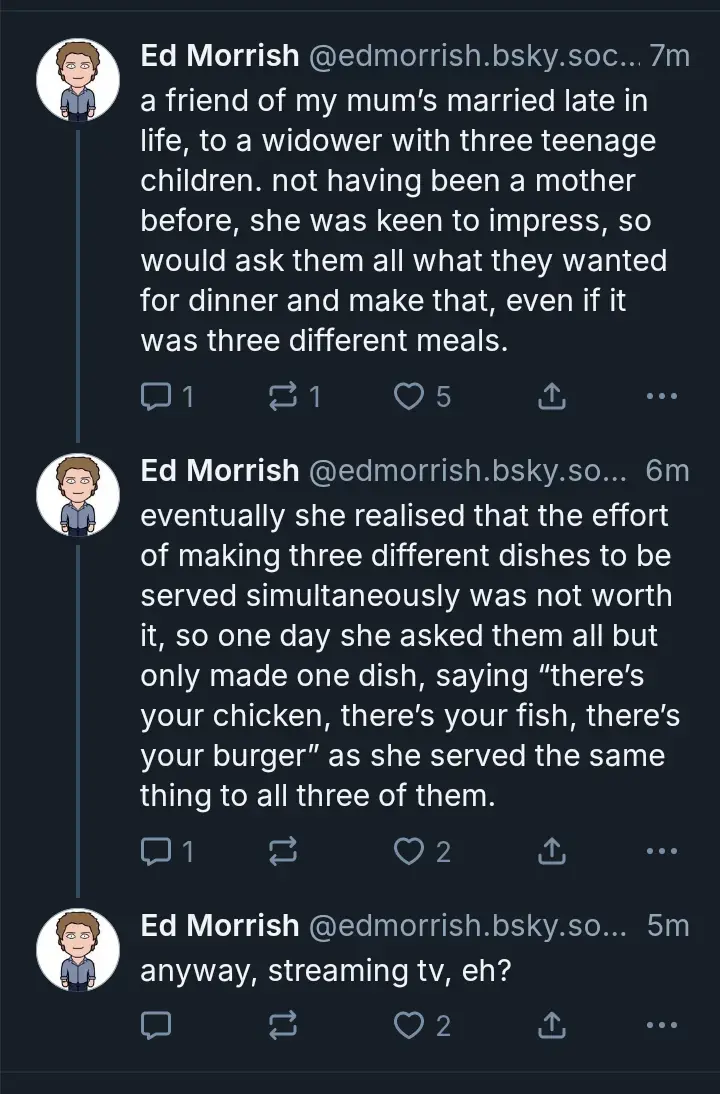The image size is (720, 1094).
Task: Share the second post in thread
Action: [x=552, y=852]
